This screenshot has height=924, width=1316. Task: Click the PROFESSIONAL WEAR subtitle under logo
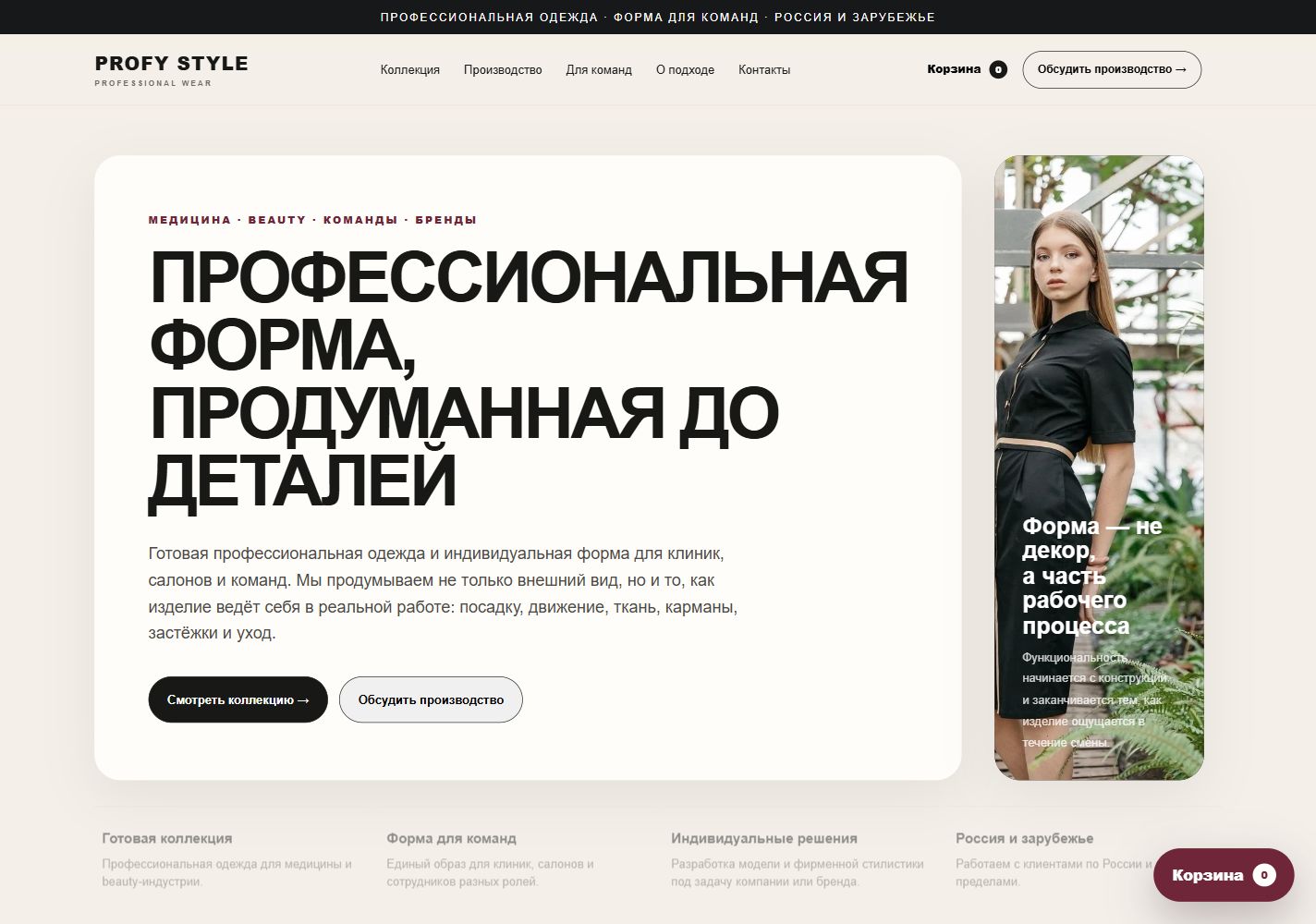153,83
